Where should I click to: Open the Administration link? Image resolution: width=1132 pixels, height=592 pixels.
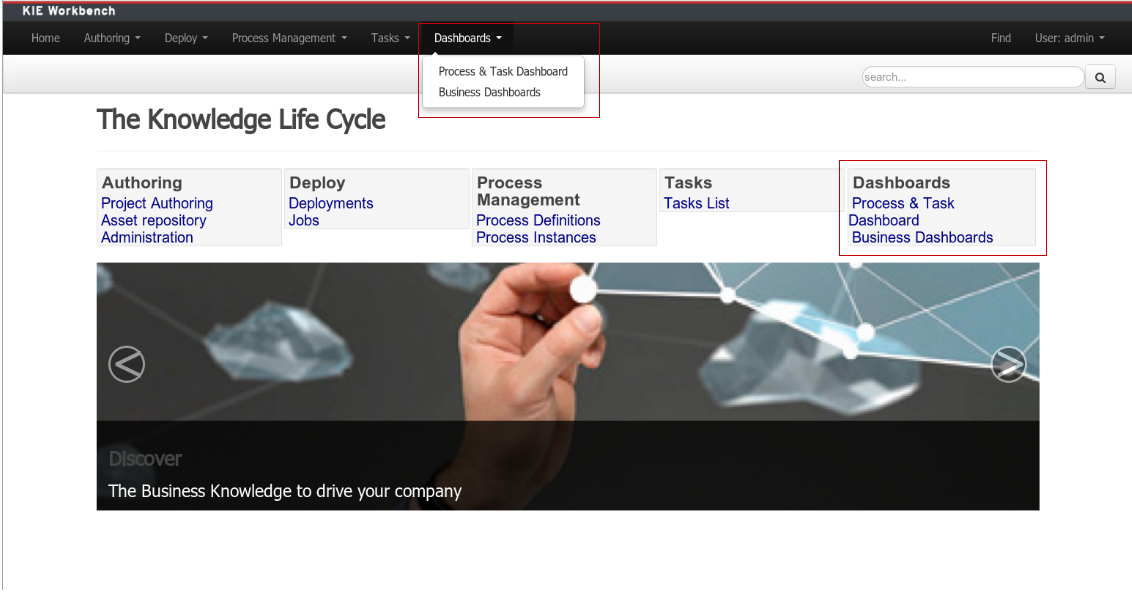[147, 238]
